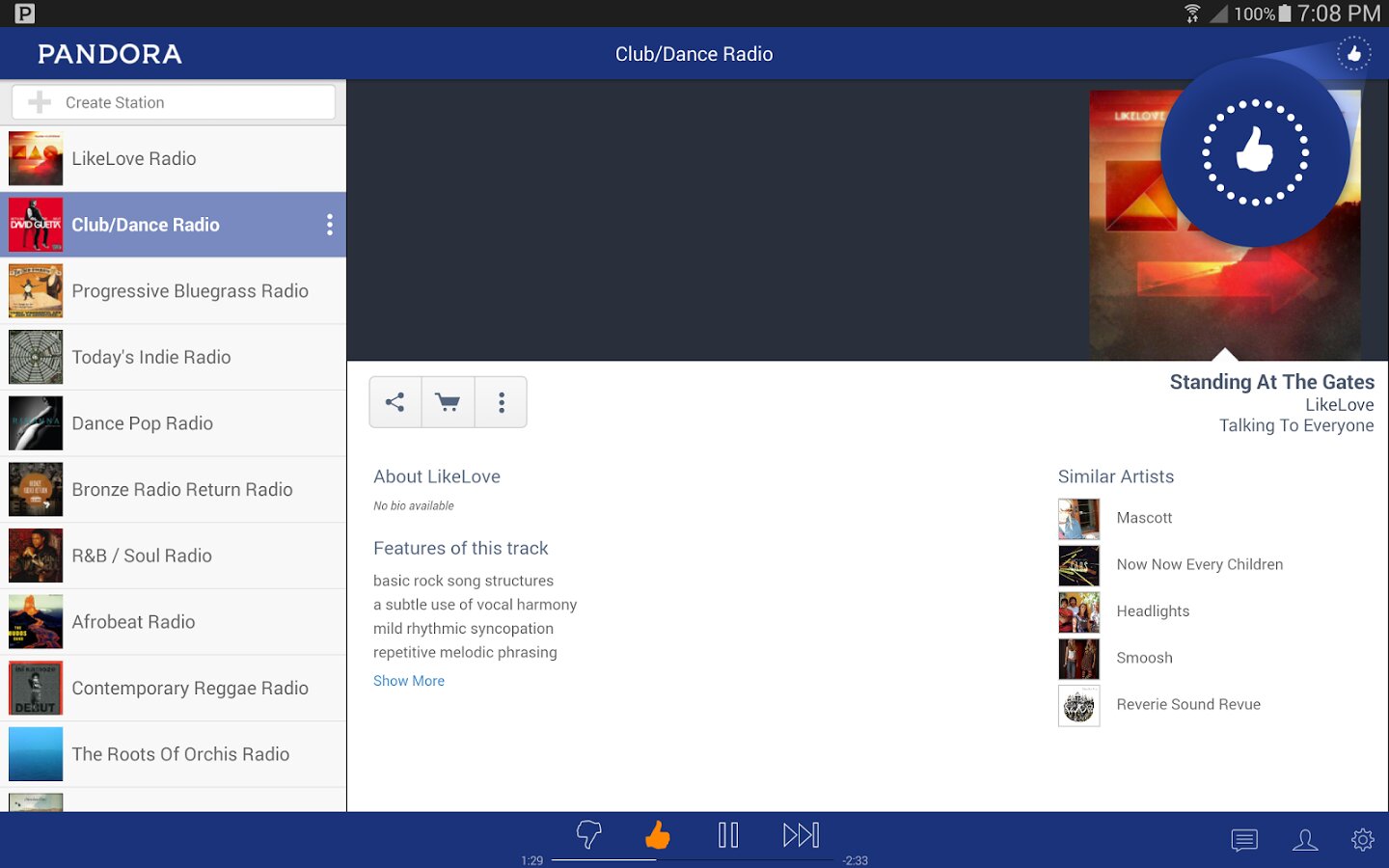The width and height of the screenshot is (1389, 868).
Task: Click the Create Station field
Action: click(174, 102)
